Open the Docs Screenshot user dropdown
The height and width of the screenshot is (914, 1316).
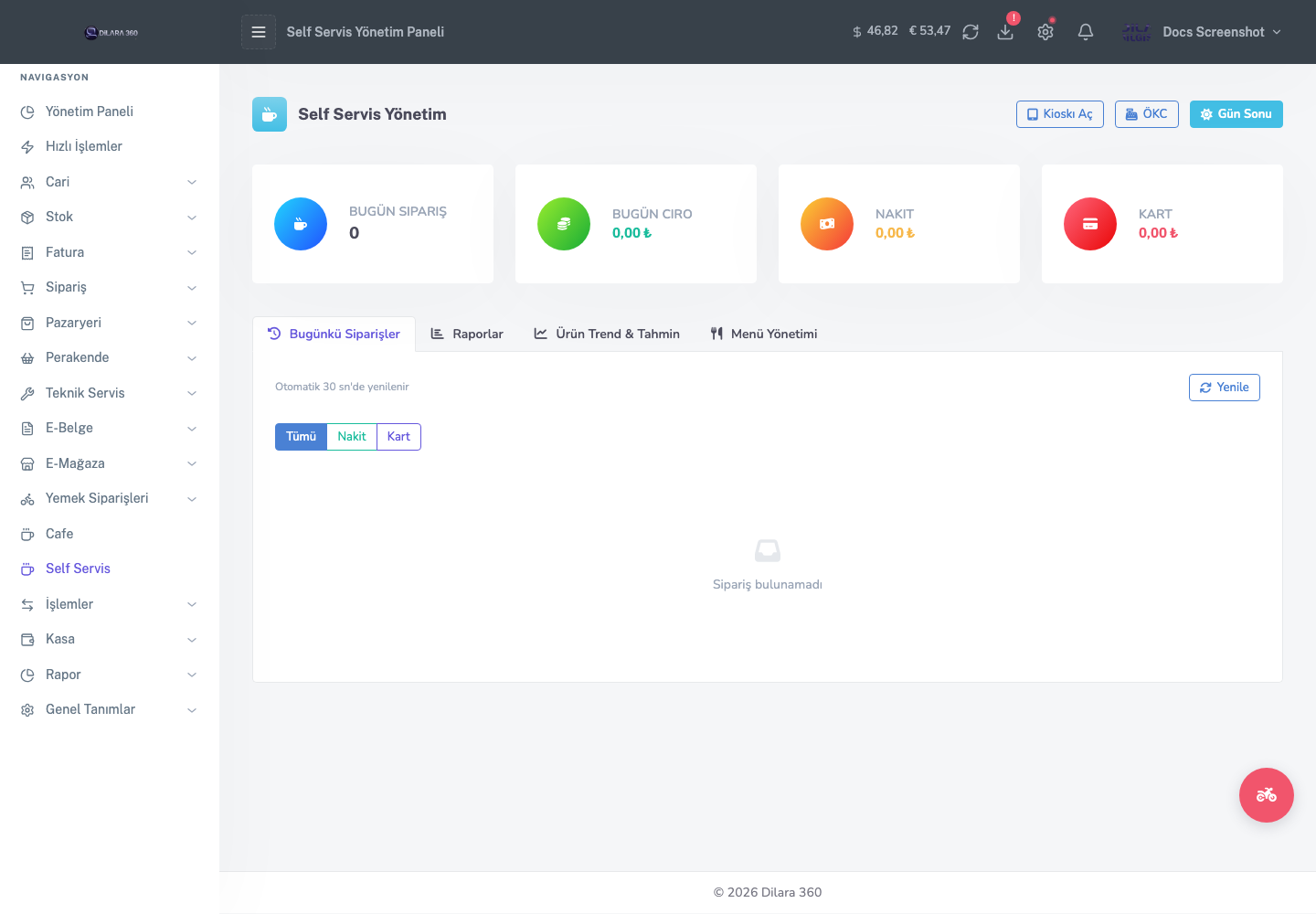[x=1202, y=32]
